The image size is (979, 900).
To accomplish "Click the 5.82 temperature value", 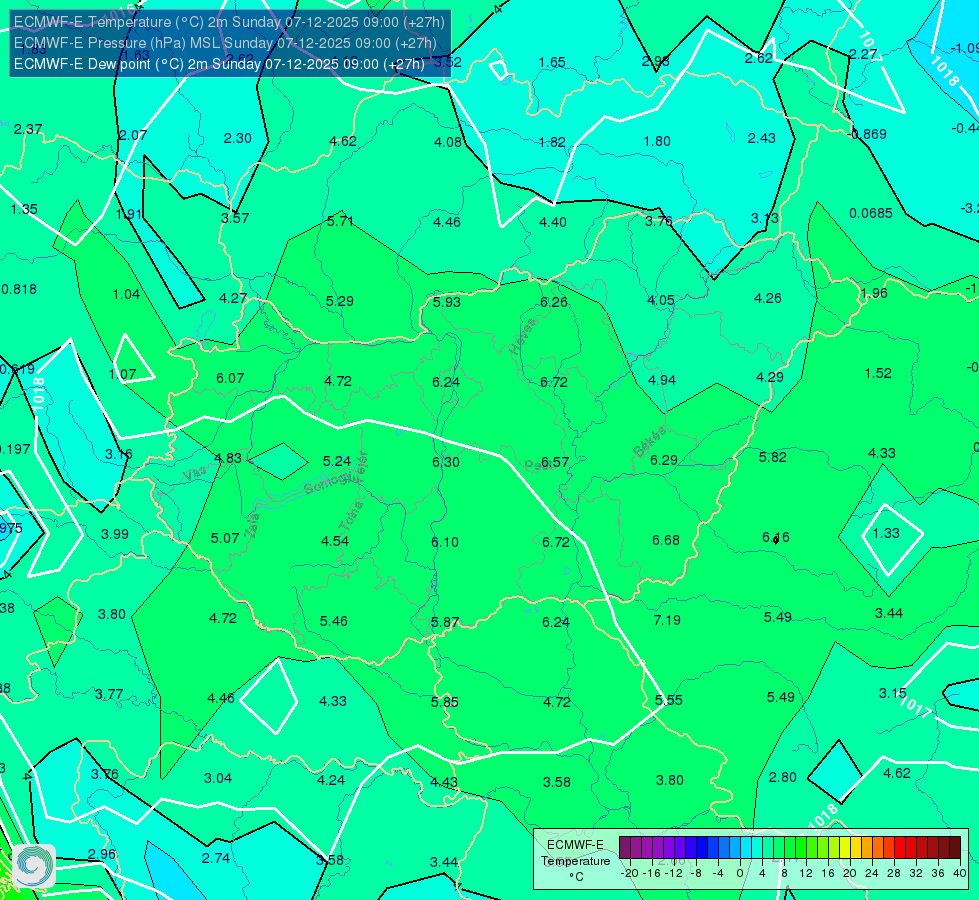I will coord(773,457).
